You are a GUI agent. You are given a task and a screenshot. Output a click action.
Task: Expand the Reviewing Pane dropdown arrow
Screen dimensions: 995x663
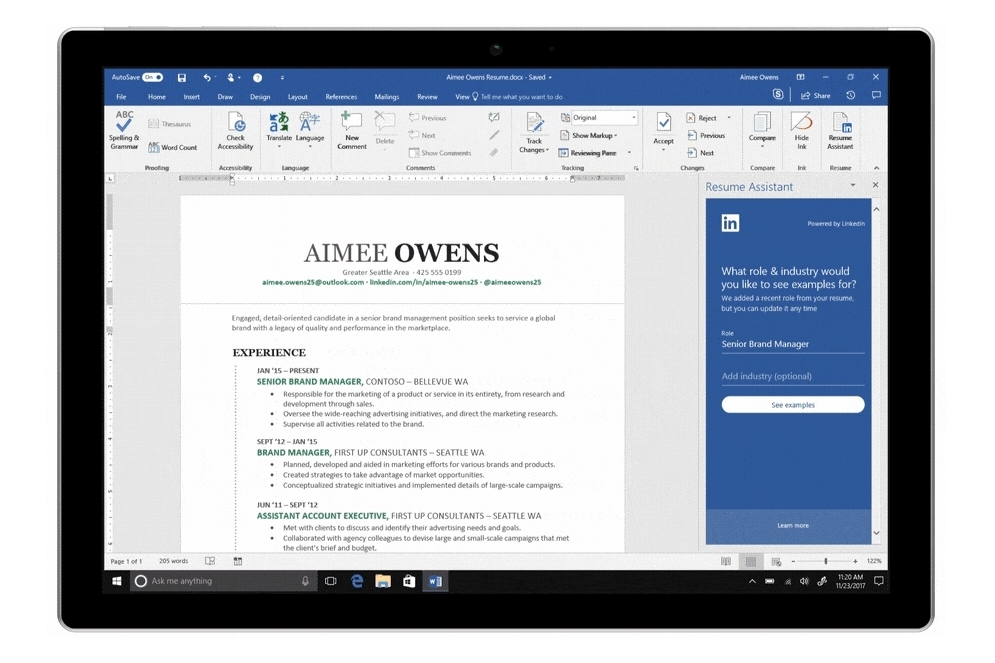point(629,153)
